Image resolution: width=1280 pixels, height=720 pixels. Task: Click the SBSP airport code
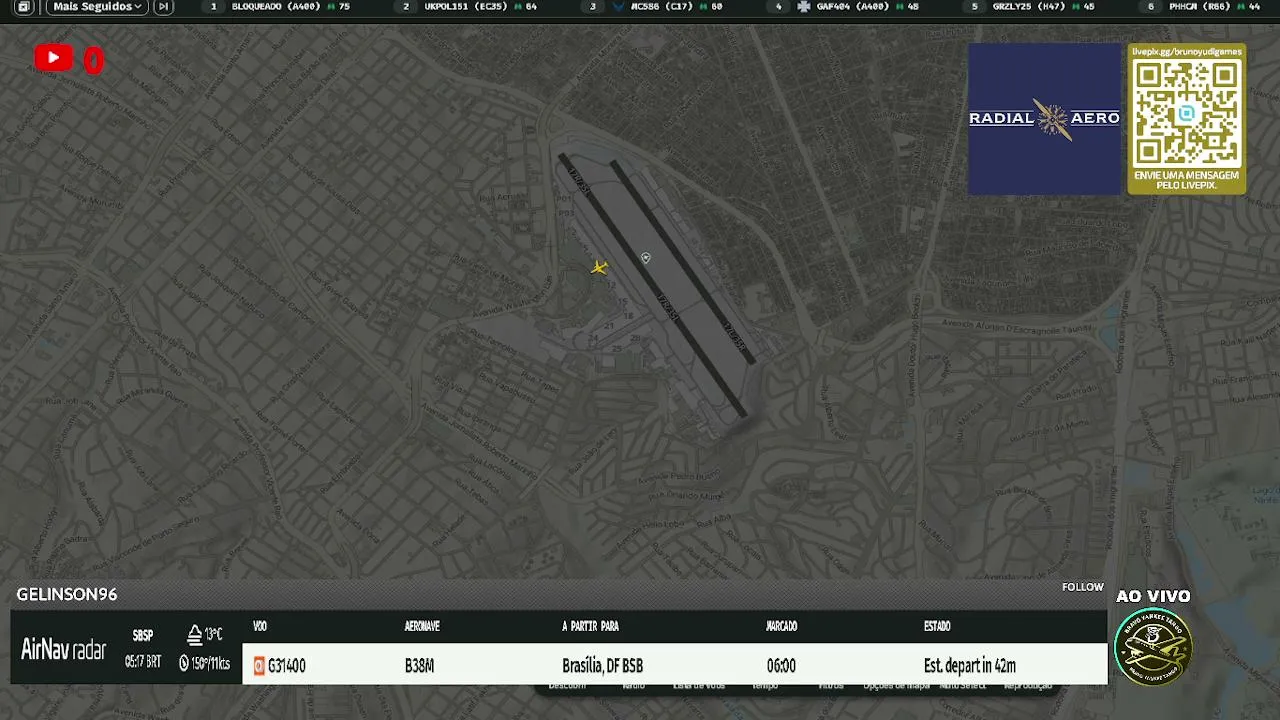(x=143, y=636)
